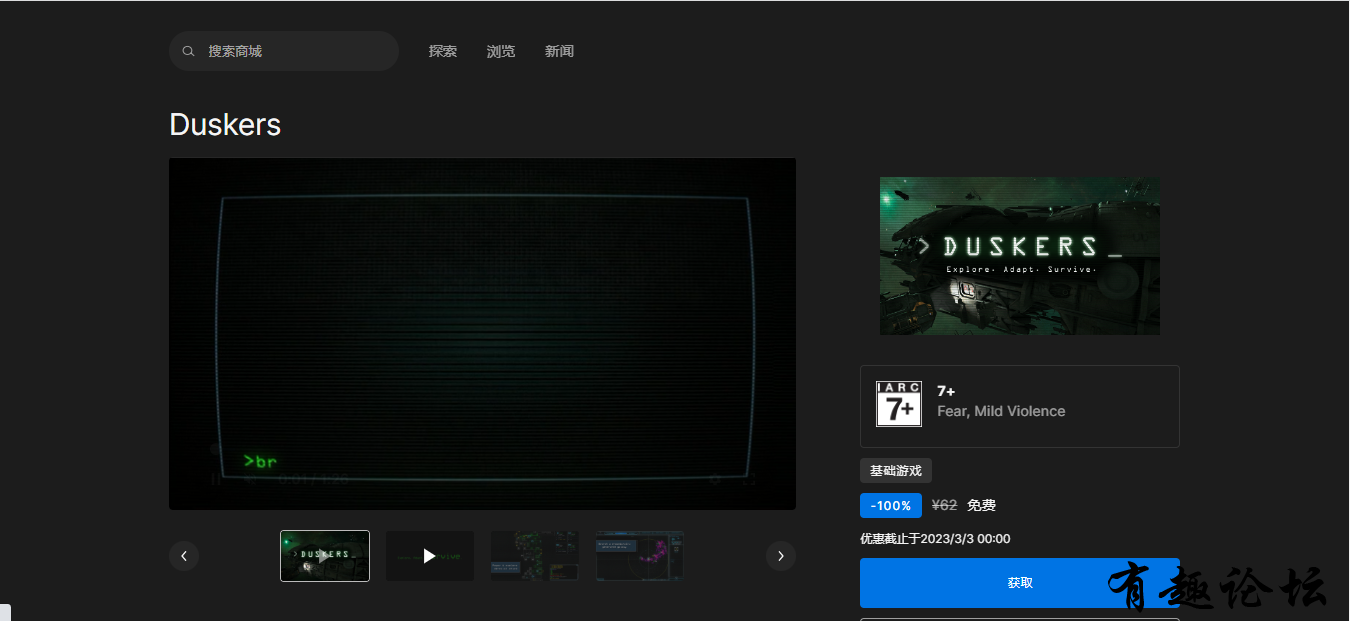This screenshot has height=621, width=1350.
Task: Select the fourth screenshot with pink radar
Action: (640, 556)
